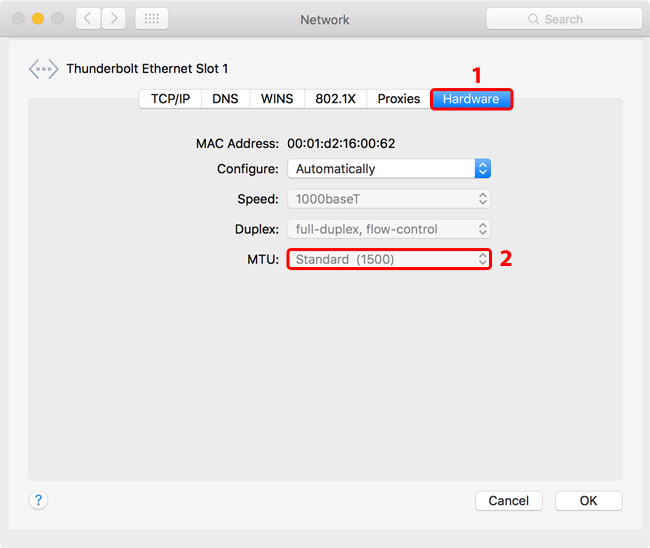
Task: Switch to the TCP/IP tab
Action: click(170, 99)
